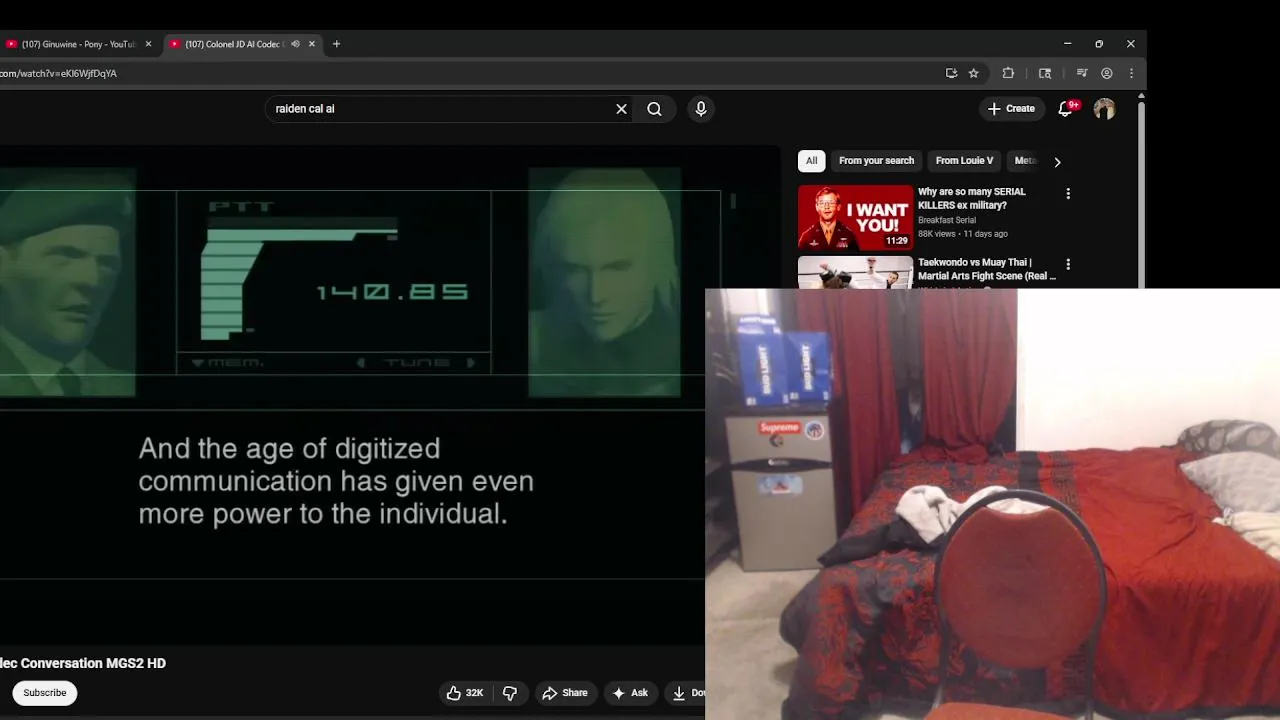Subscribe to the channel
Screen dimensions: 1280x720
pos(45,693)
